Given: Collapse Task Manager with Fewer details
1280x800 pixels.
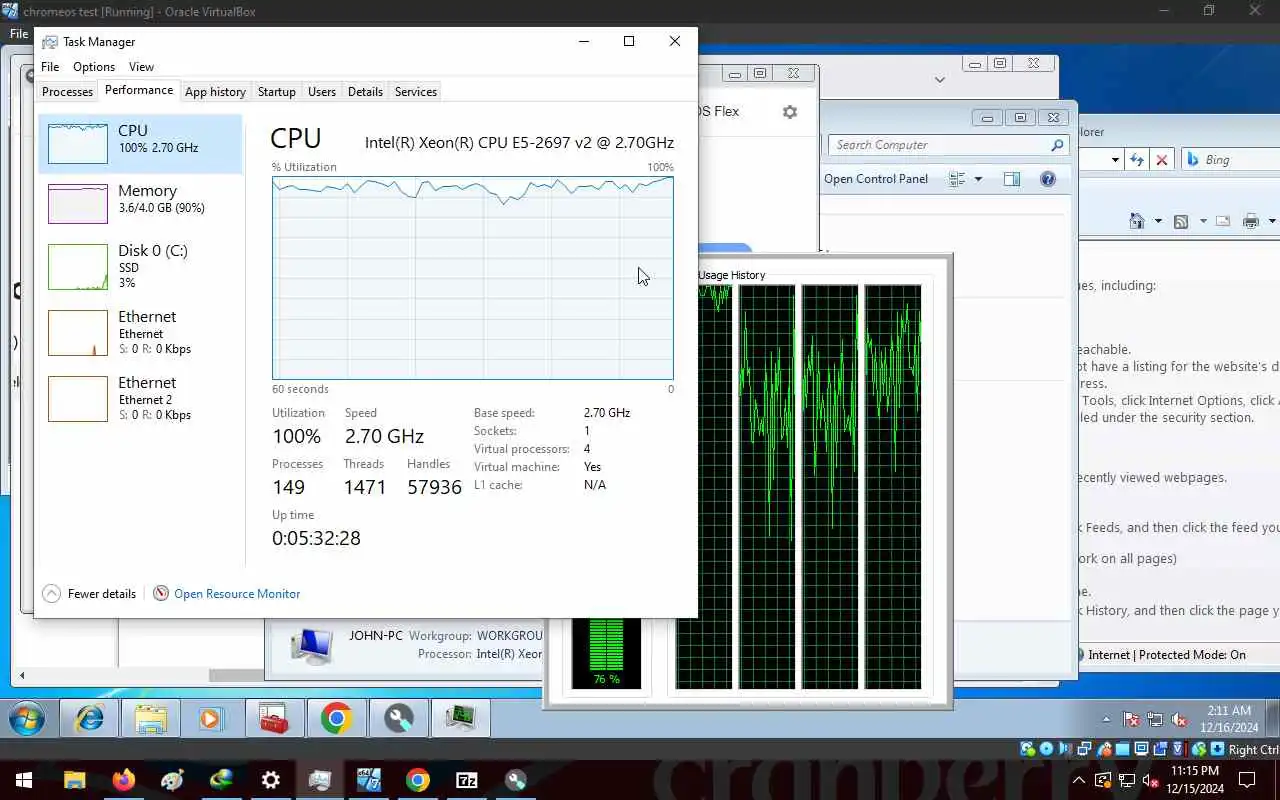Looking at the screenshot, I should [x=89, y=593].
